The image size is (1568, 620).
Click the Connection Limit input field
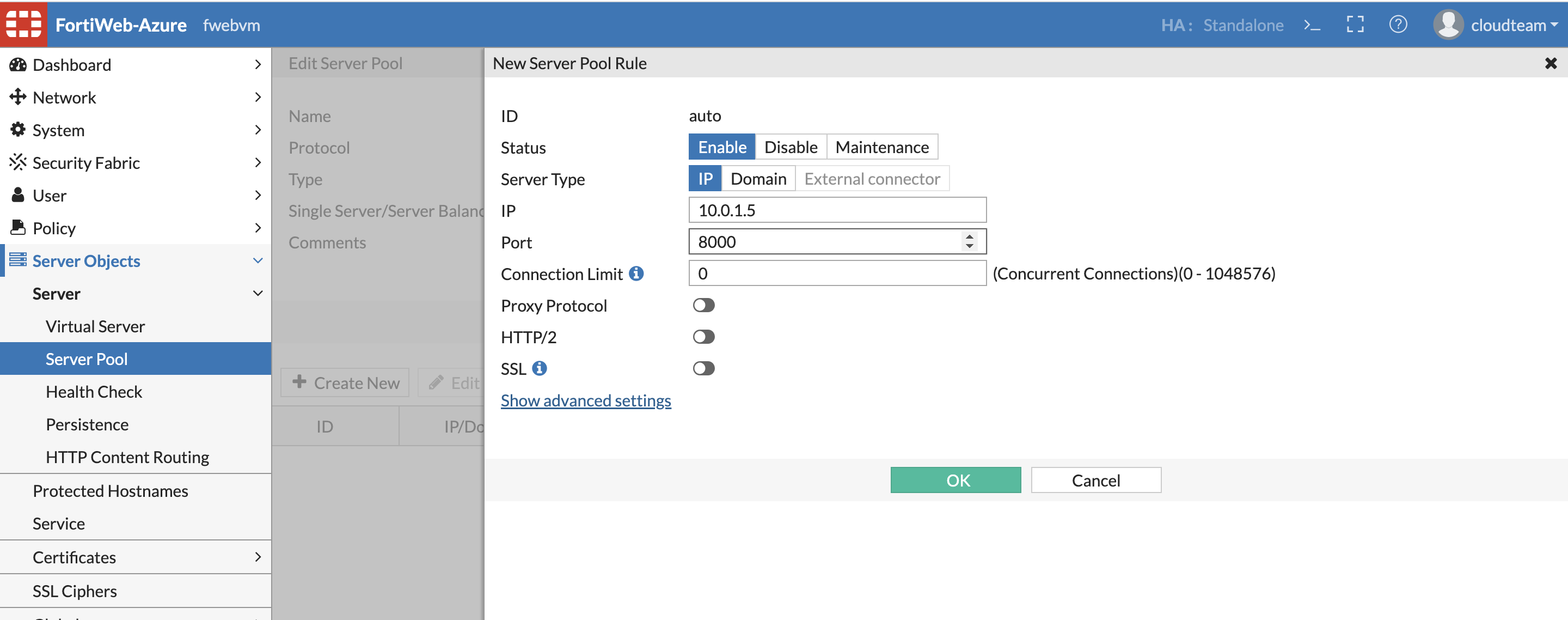[837, 273]
